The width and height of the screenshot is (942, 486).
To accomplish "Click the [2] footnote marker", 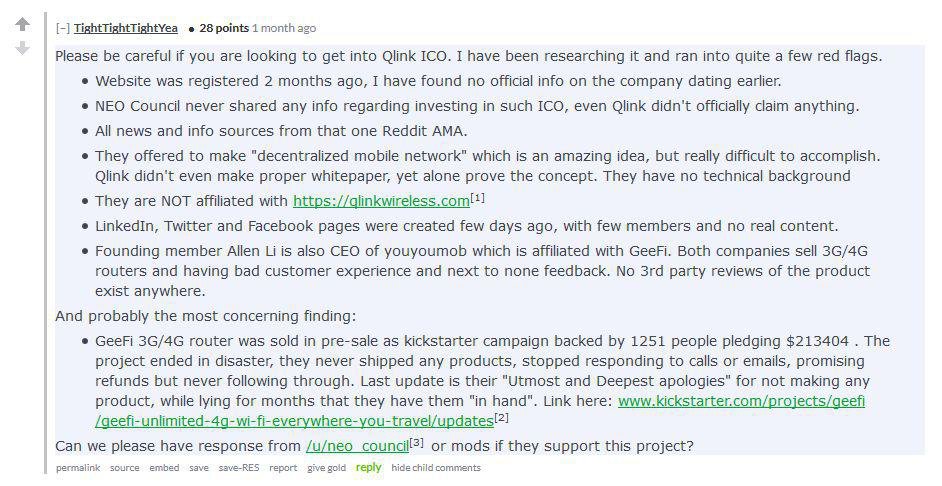I will point(501,418).
